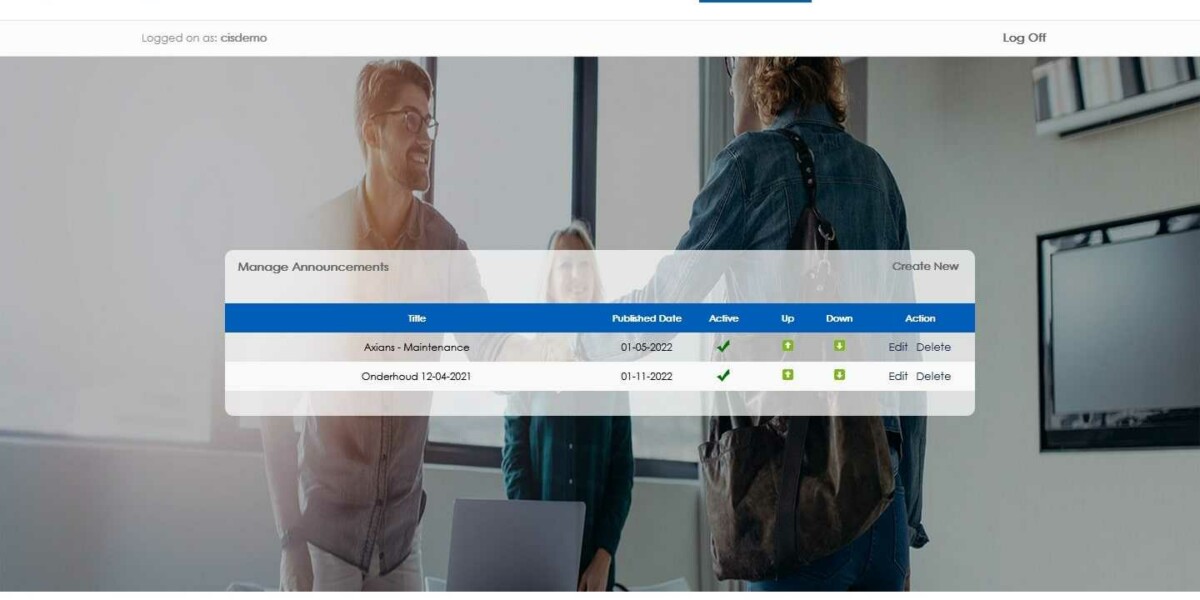Delete the Axians - Maintenance announcement
Screen dimensions: 1200x600
(x=933, y=347)
